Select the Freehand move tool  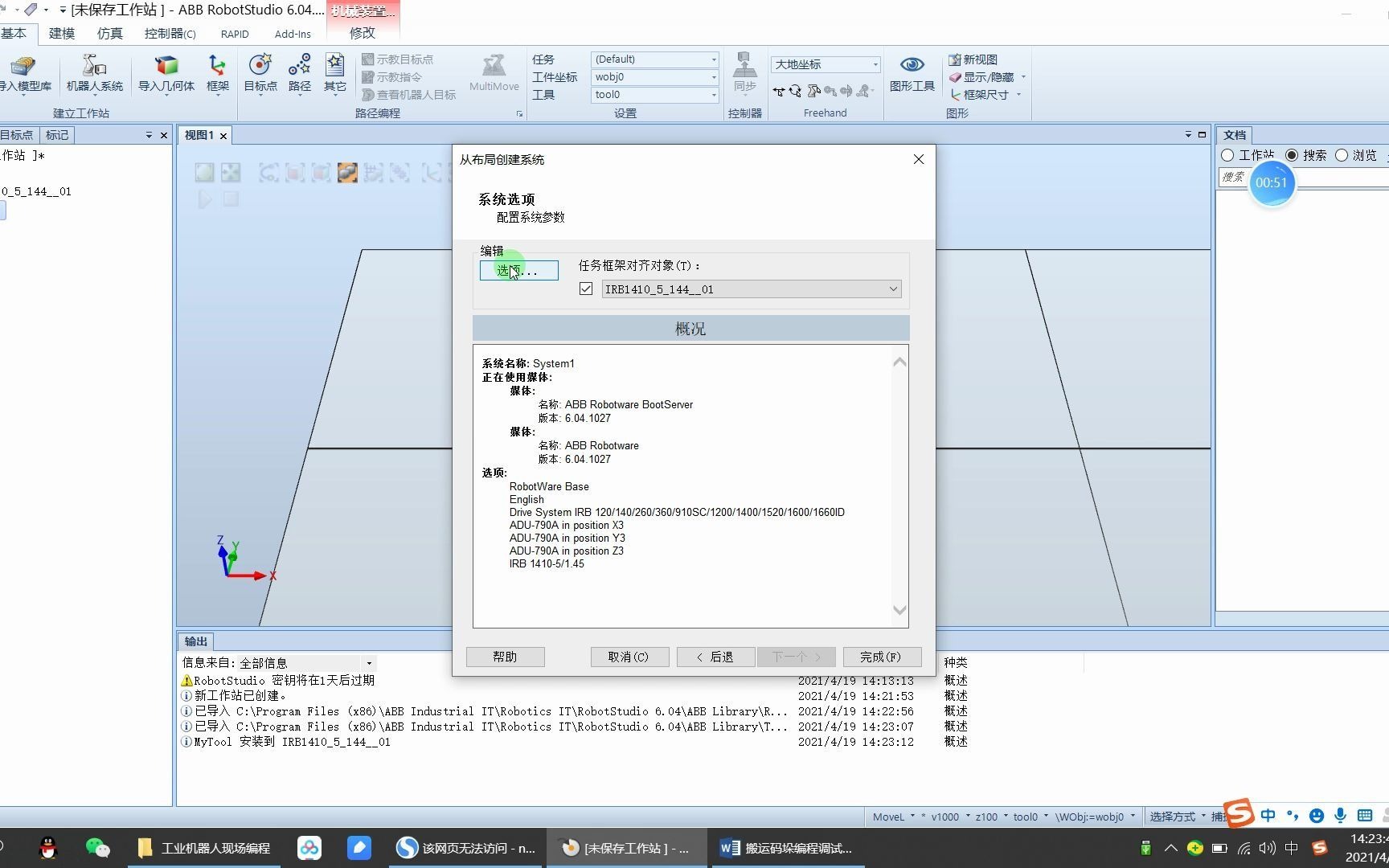(779, 92)
